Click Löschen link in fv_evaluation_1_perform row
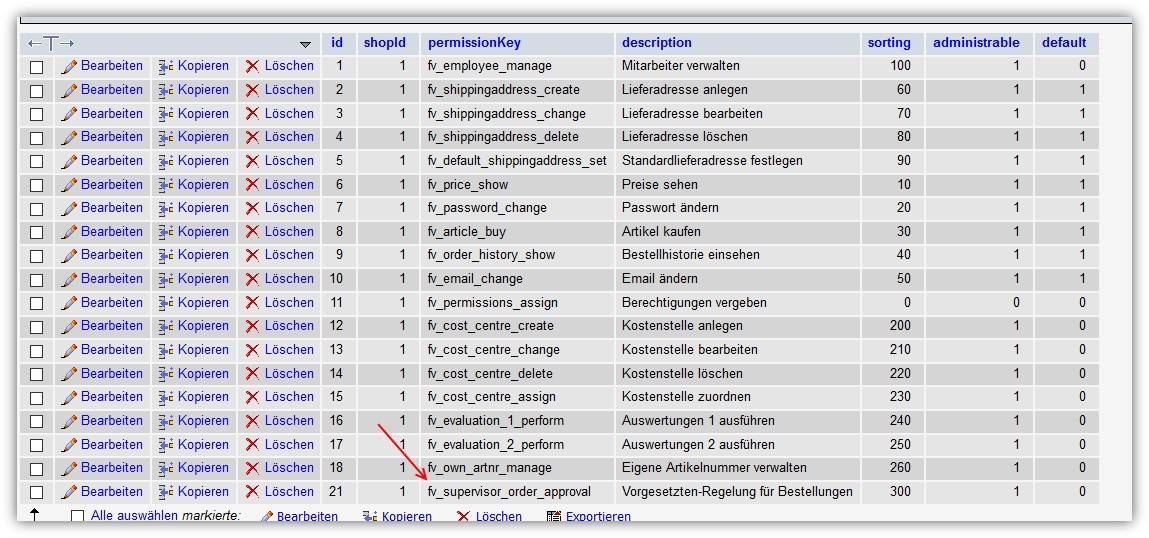 pos(289,420)
